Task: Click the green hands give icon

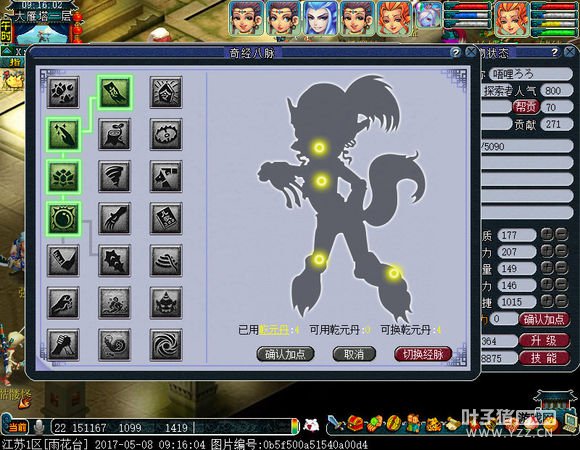Action: [x=374, y=424]
